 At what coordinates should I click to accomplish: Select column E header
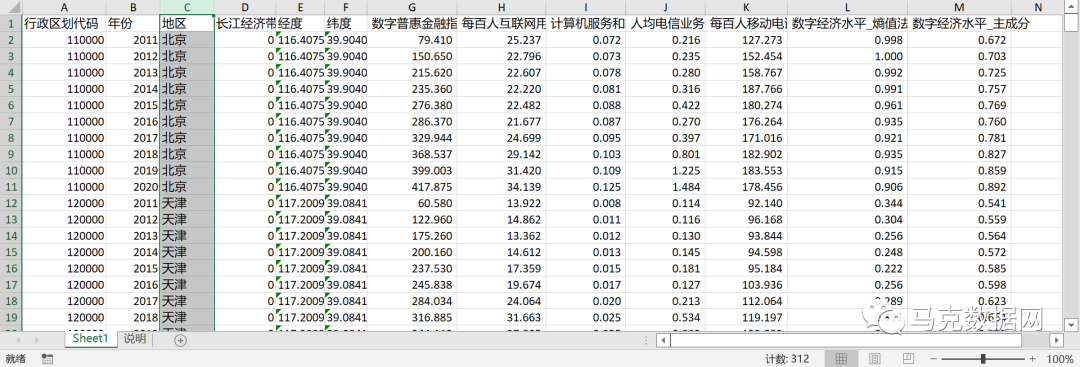[x=300, y=7]
